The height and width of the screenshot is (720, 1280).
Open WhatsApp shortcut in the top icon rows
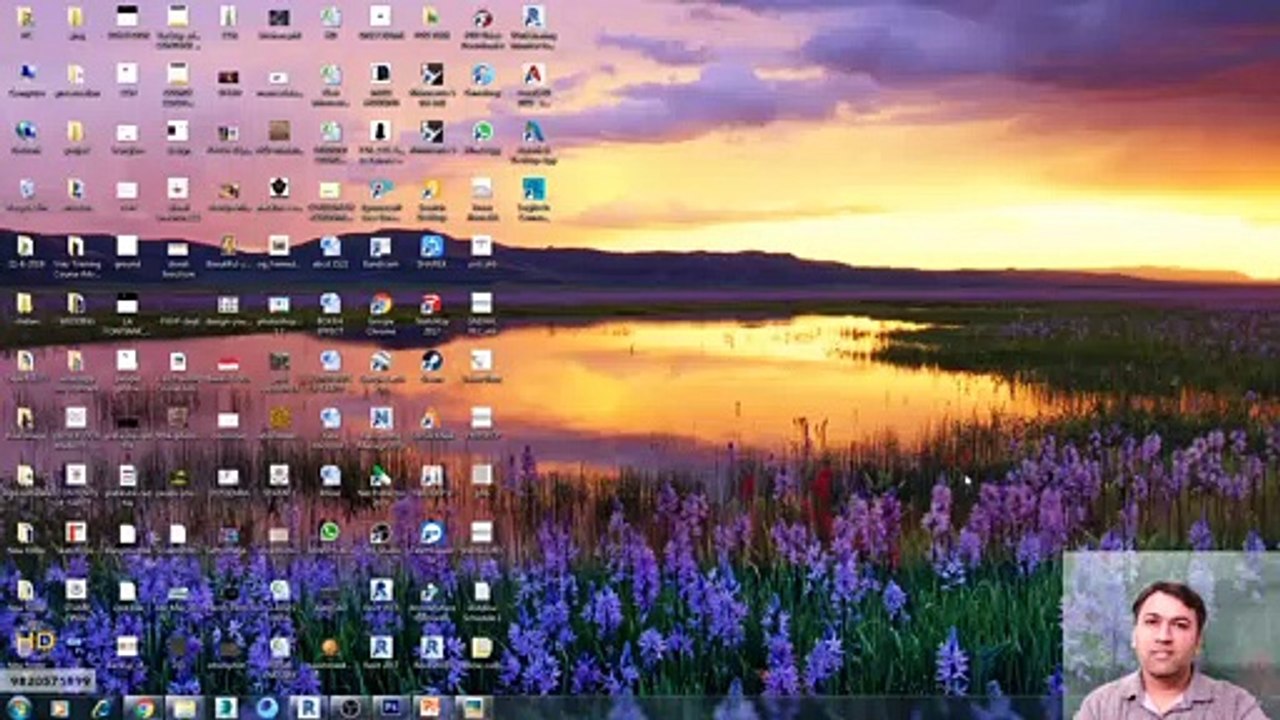(482, 137)
